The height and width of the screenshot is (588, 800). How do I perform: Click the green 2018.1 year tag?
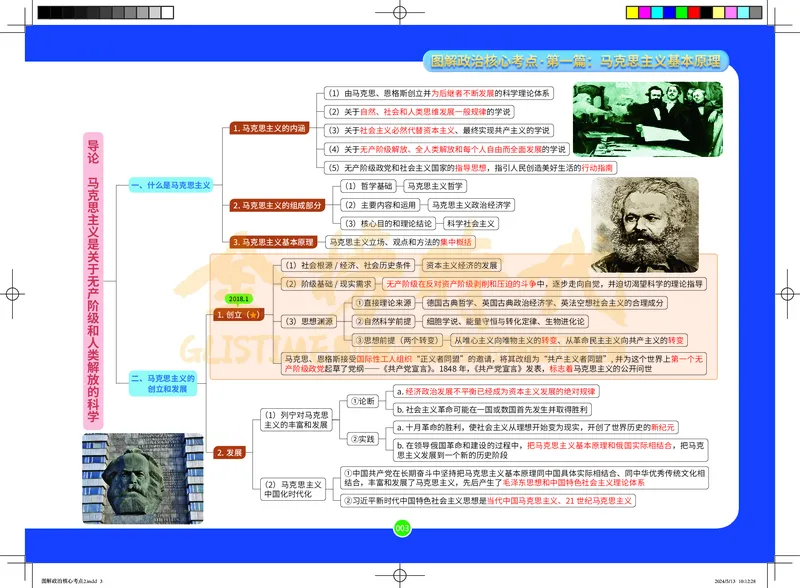click(239, 298)
